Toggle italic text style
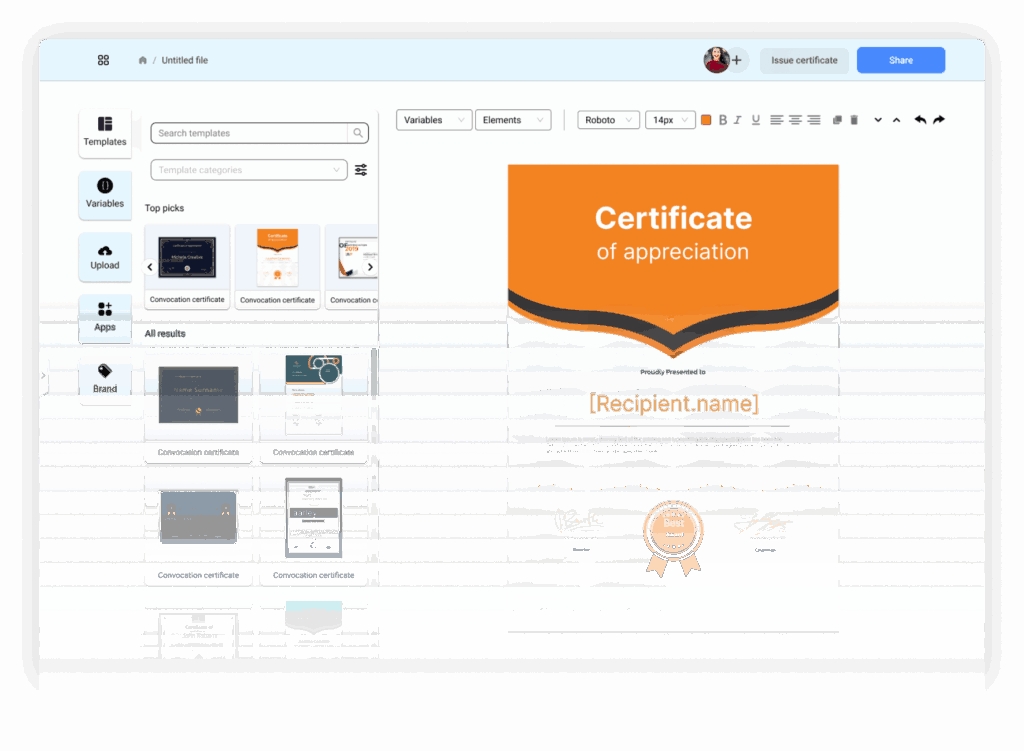The image size is (1024, 751). (738, 120)
